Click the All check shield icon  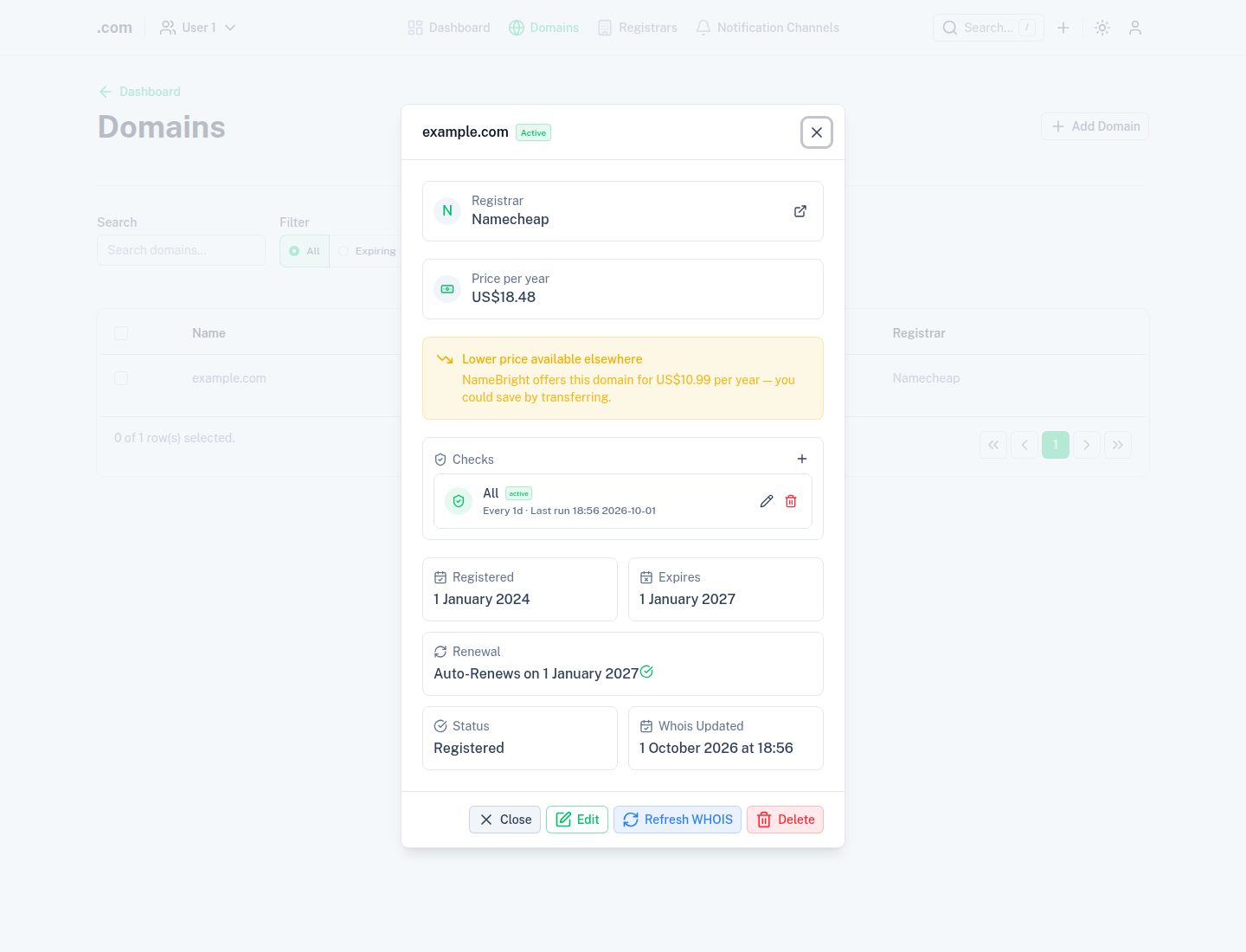(x=459, y=501)
